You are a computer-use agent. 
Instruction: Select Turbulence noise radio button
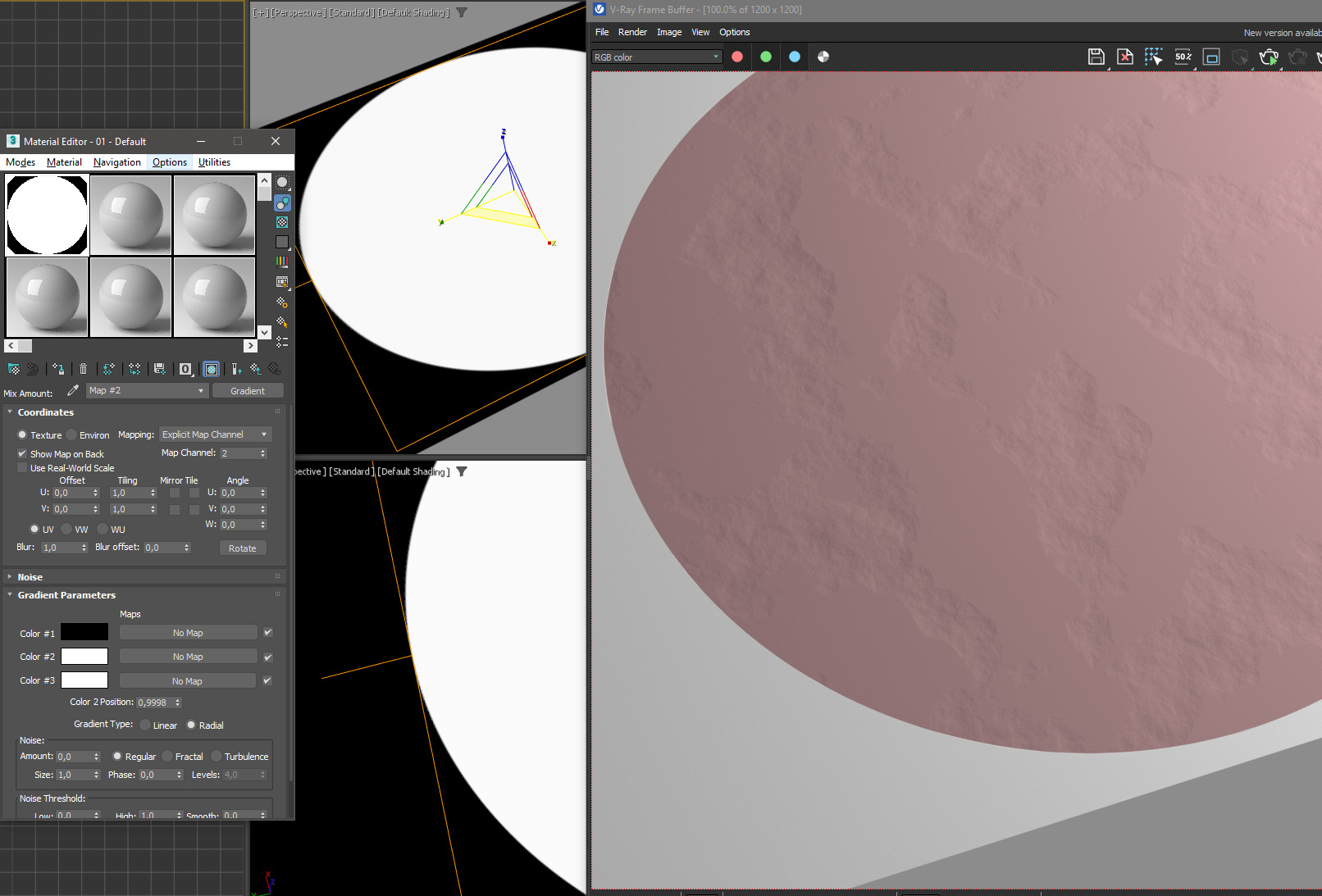coord(217,756)
